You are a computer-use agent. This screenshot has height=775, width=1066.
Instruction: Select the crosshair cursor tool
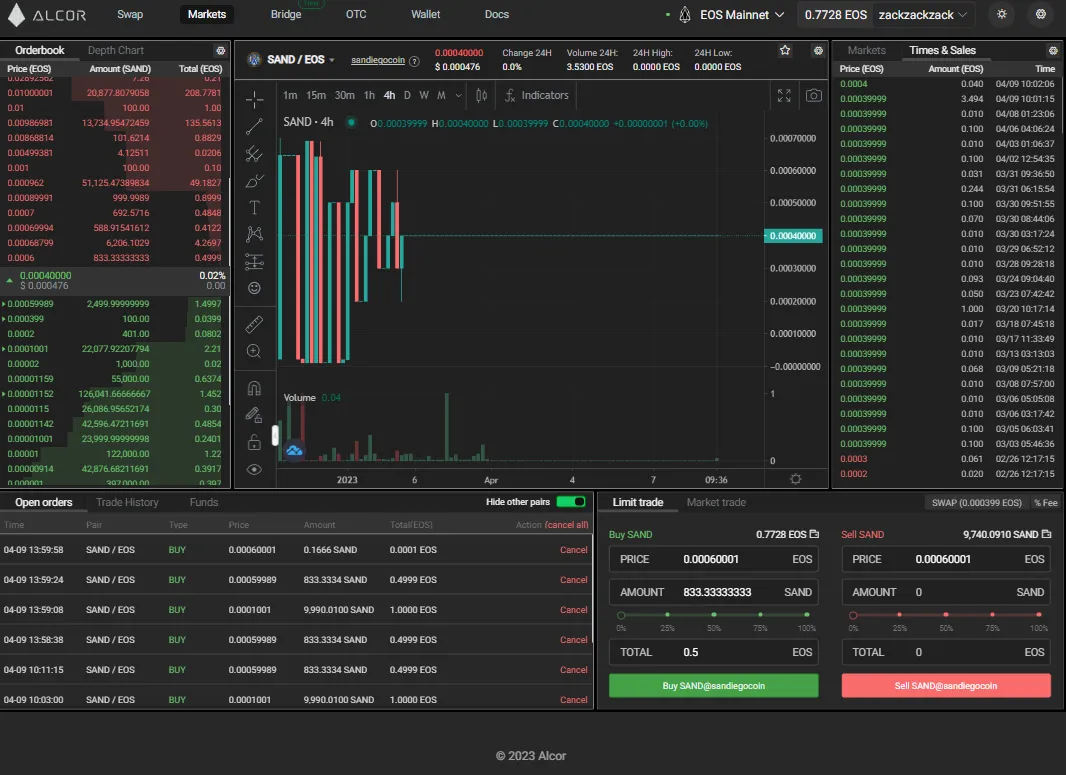254,100
